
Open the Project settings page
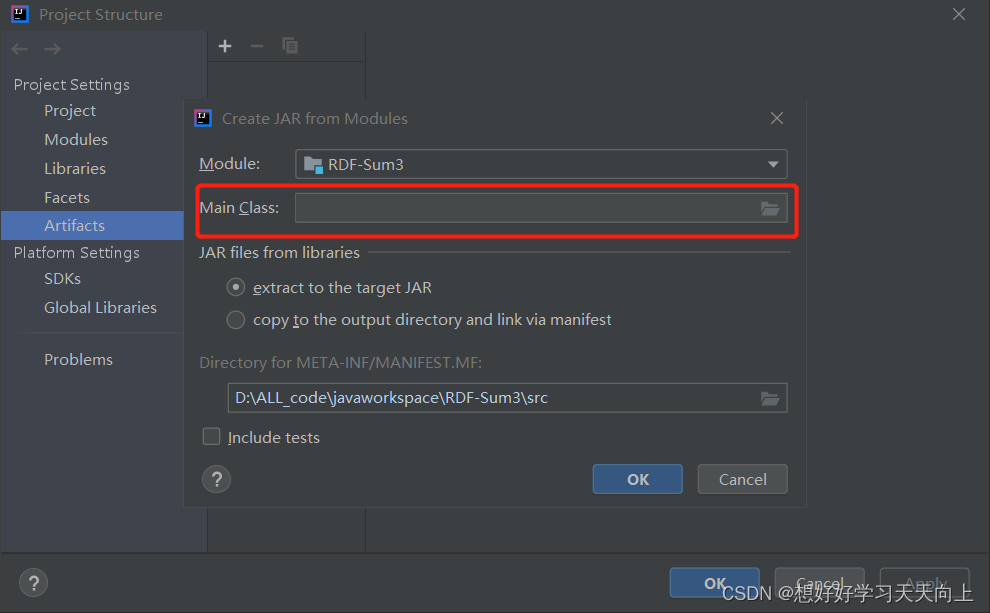(70, 111)
